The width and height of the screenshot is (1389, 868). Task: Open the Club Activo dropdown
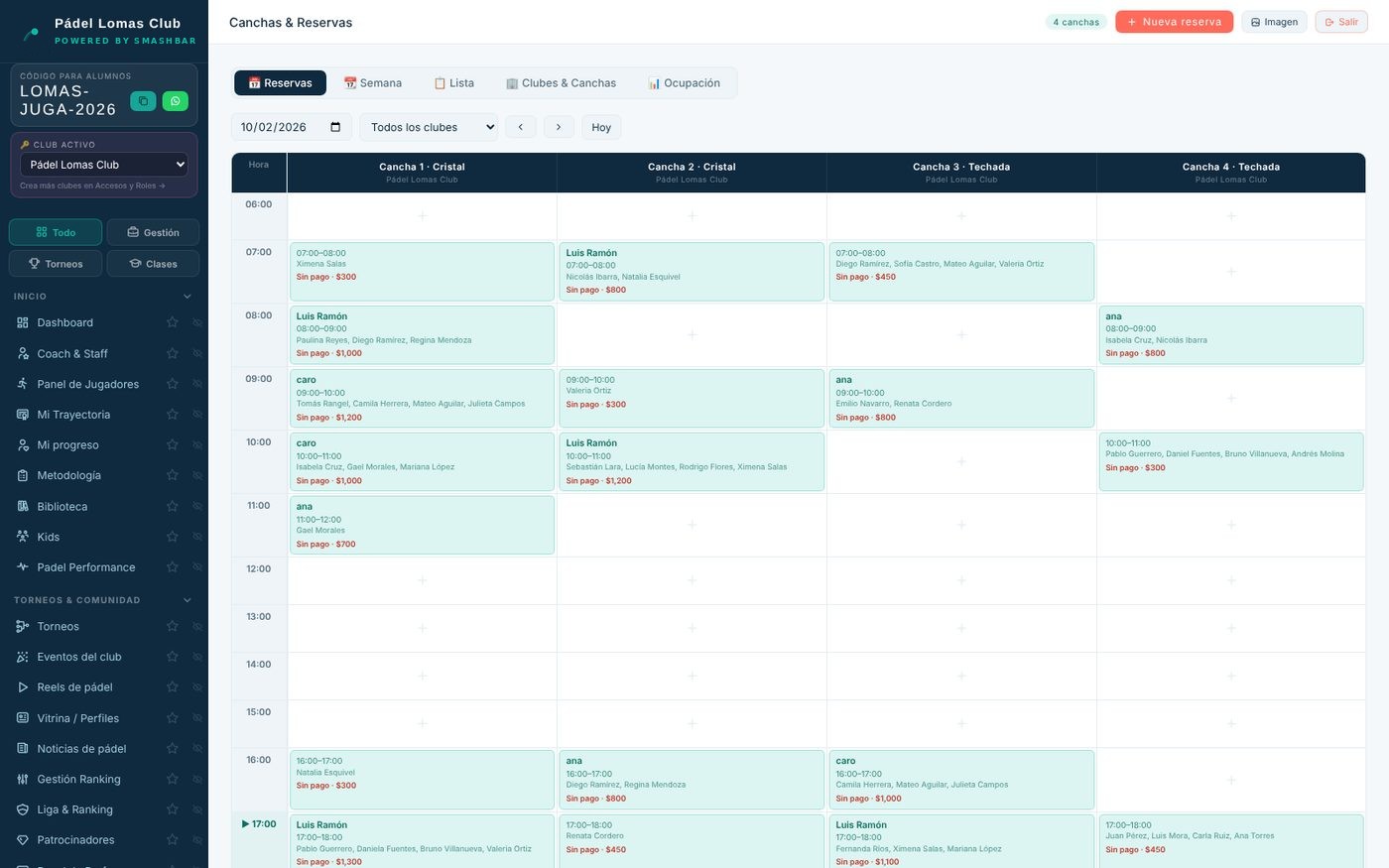pos(104,165)
